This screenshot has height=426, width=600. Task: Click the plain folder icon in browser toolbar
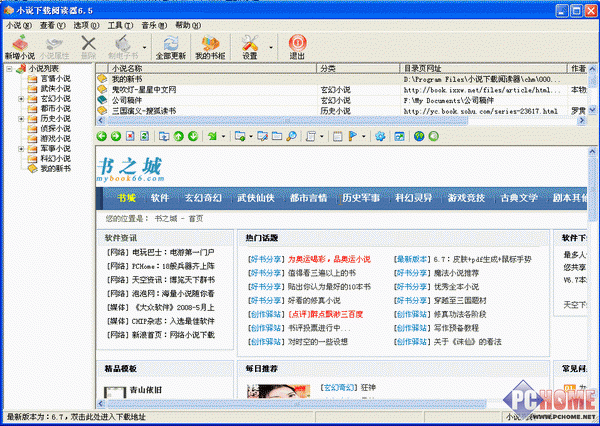(277, 136)
